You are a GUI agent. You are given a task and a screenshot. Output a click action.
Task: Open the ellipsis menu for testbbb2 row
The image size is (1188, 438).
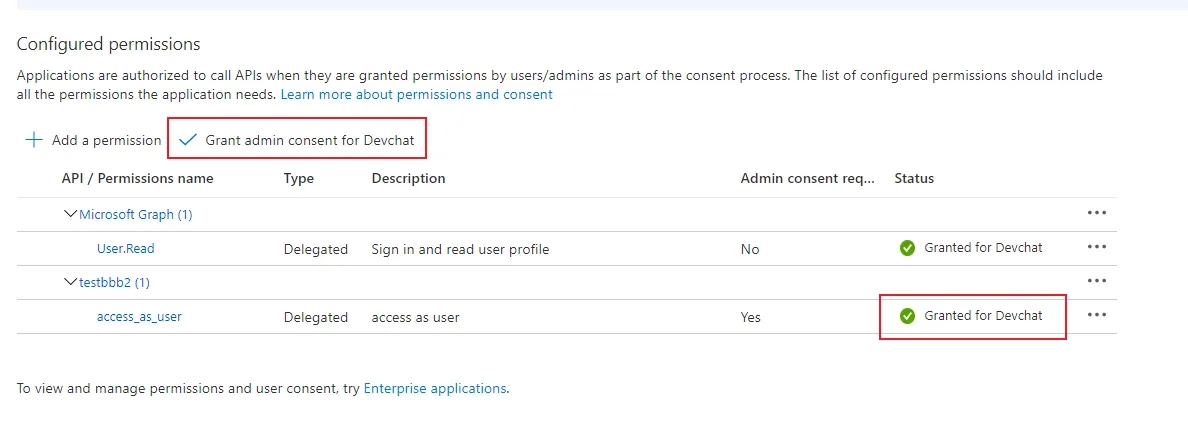click(1096, 281)
